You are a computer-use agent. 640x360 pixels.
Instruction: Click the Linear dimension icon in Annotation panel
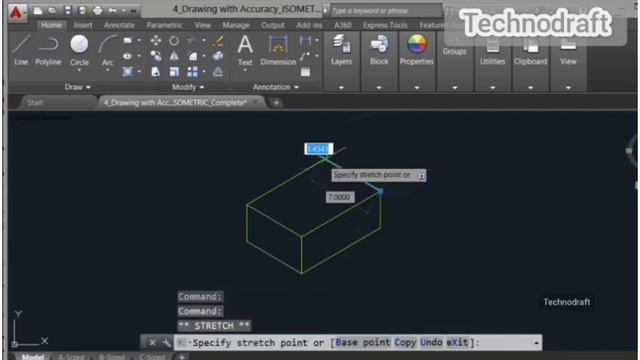coord(305,40)
